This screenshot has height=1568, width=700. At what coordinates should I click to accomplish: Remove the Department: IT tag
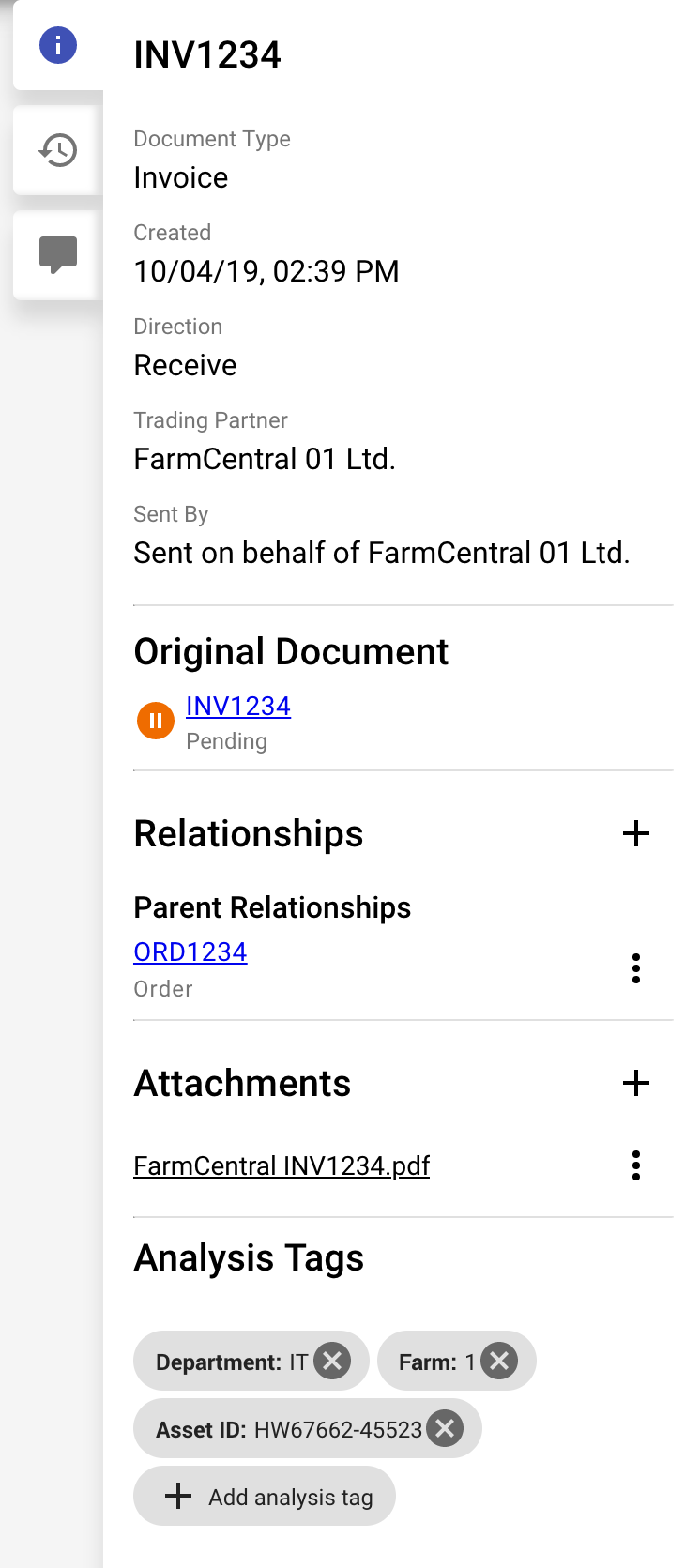point(332,1361)
